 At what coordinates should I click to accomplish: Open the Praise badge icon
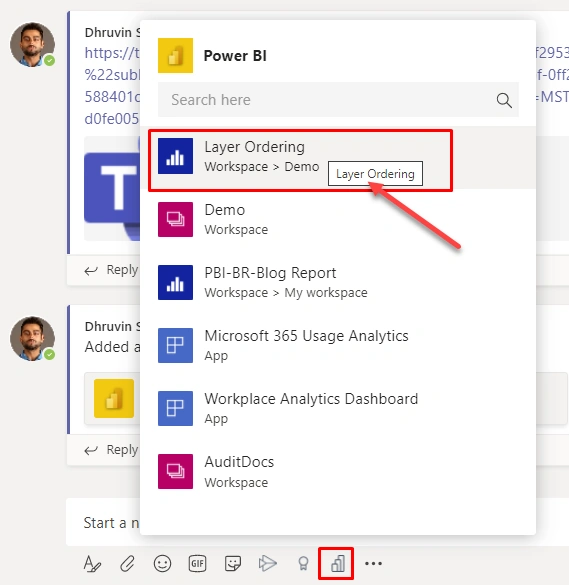click(303, 563)
